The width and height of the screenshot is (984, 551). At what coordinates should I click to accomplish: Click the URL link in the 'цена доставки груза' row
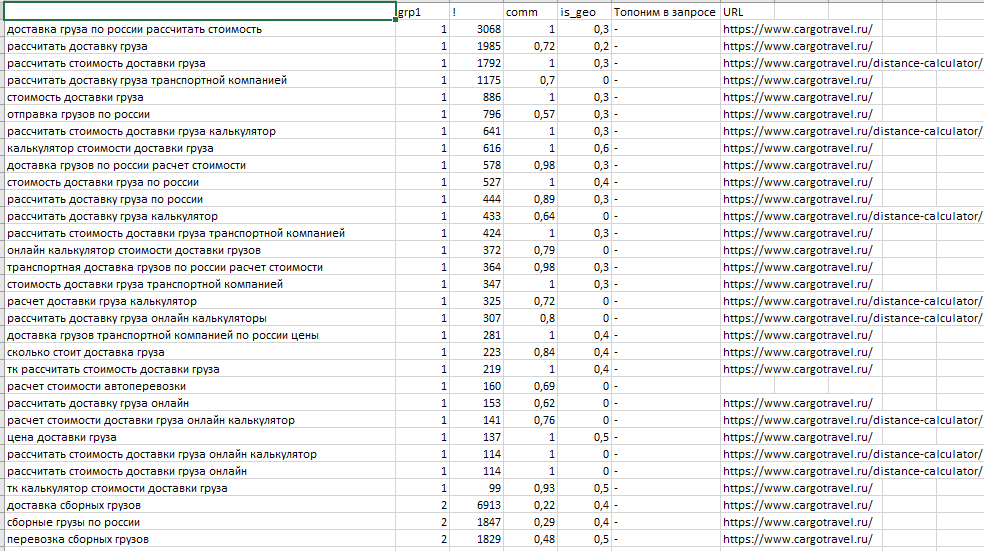(x=797, y=437)
